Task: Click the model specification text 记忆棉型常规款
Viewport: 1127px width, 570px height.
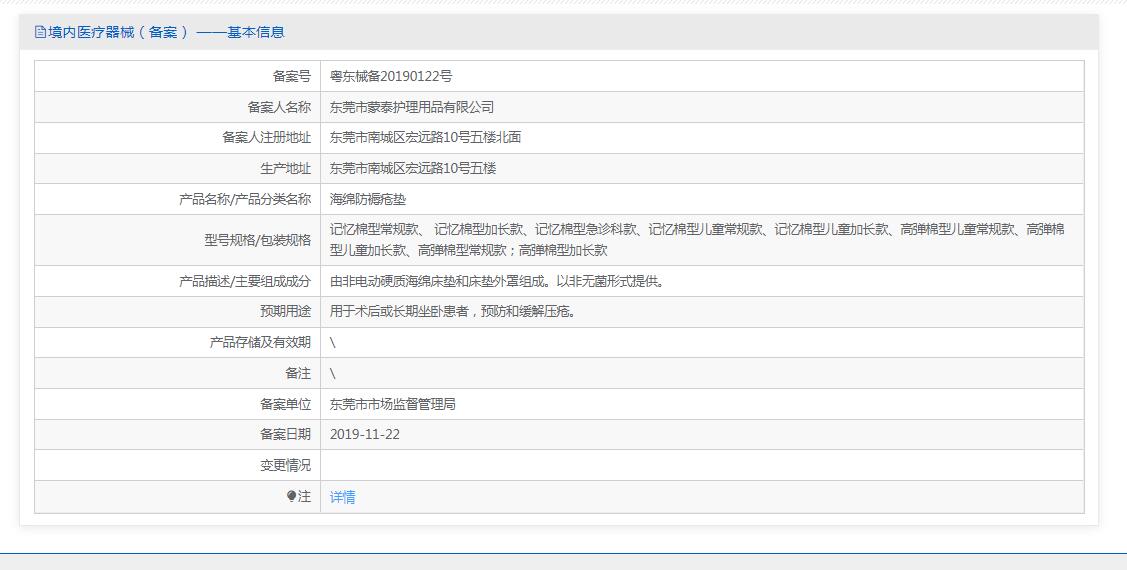Action: pyautogui.click(x=374, y=229)
